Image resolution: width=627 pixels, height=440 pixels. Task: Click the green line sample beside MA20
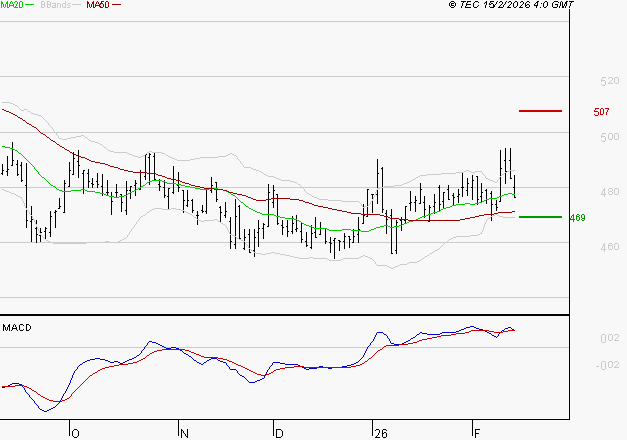click(32, 6)
